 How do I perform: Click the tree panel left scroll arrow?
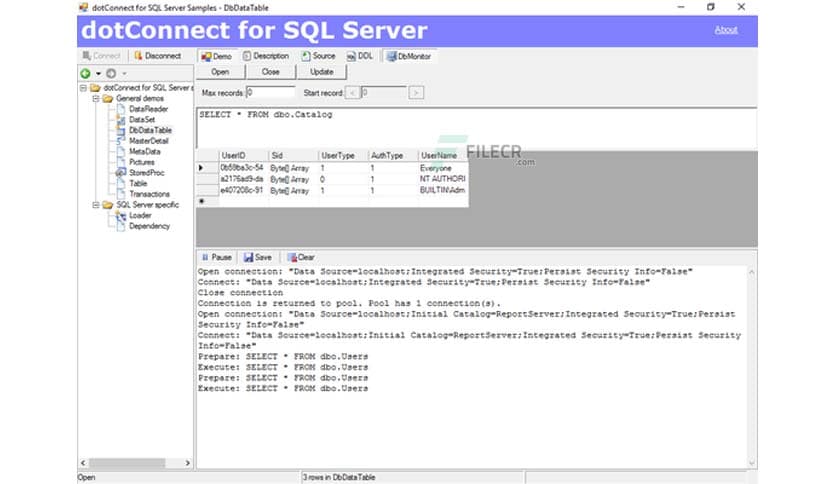coord(83,463)
